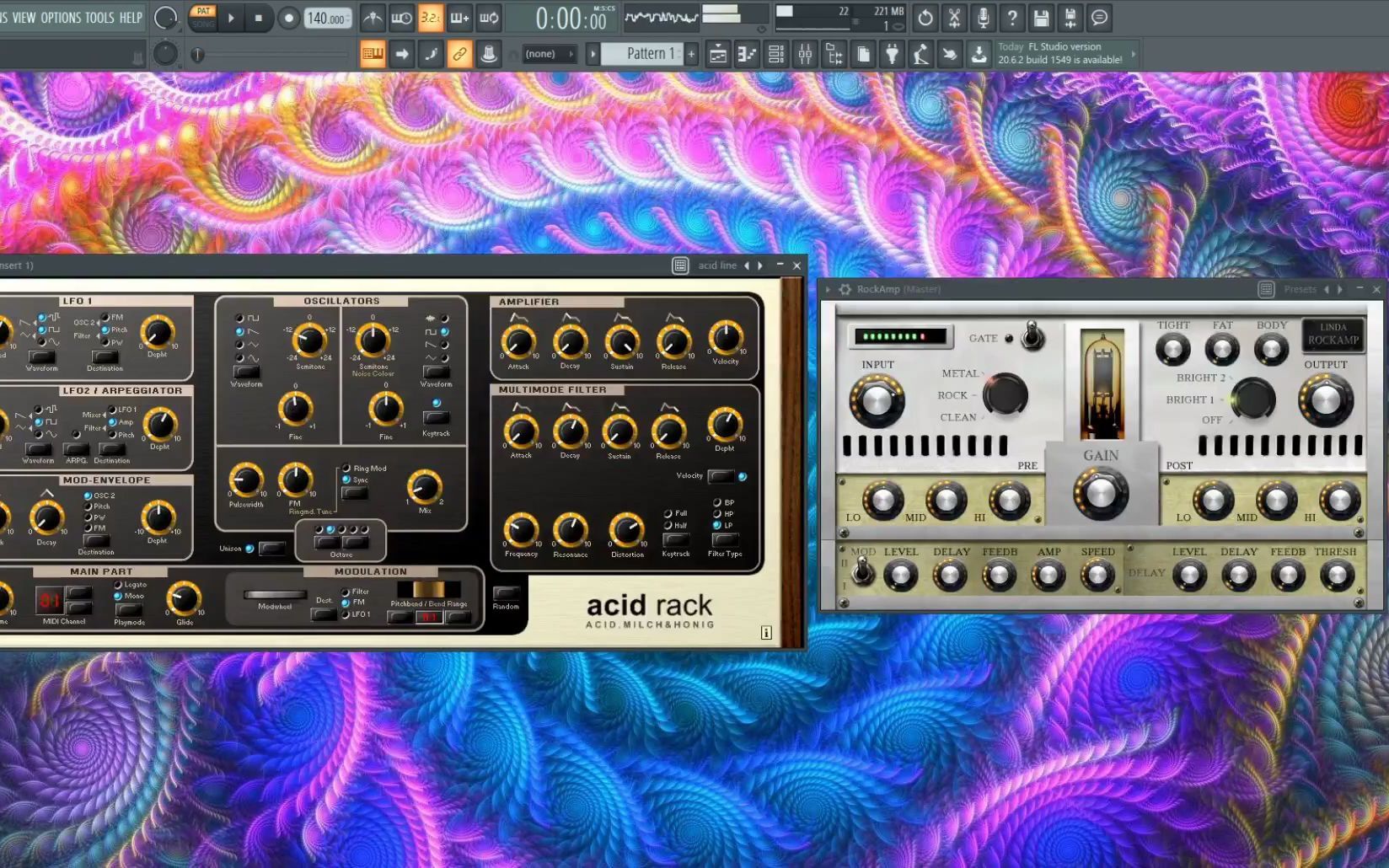Click the acid rack info icon
This screenshot has width=1389, height=868.
click(766, 633)
